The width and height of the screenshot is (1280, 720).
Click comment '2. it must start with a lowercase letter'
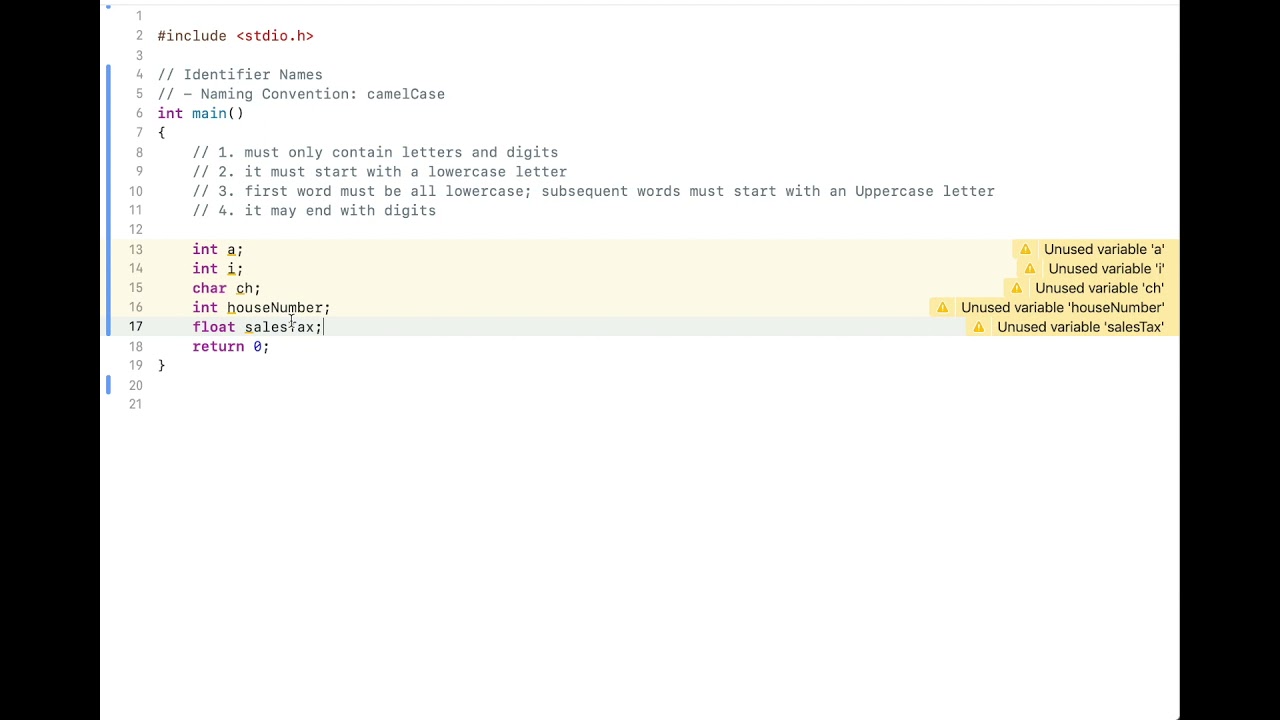pos(380,172)
